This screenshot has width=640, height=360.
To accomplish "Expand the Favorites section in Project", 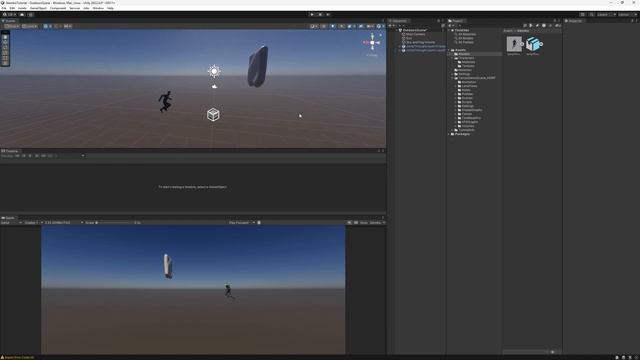I will click(450, 30).
